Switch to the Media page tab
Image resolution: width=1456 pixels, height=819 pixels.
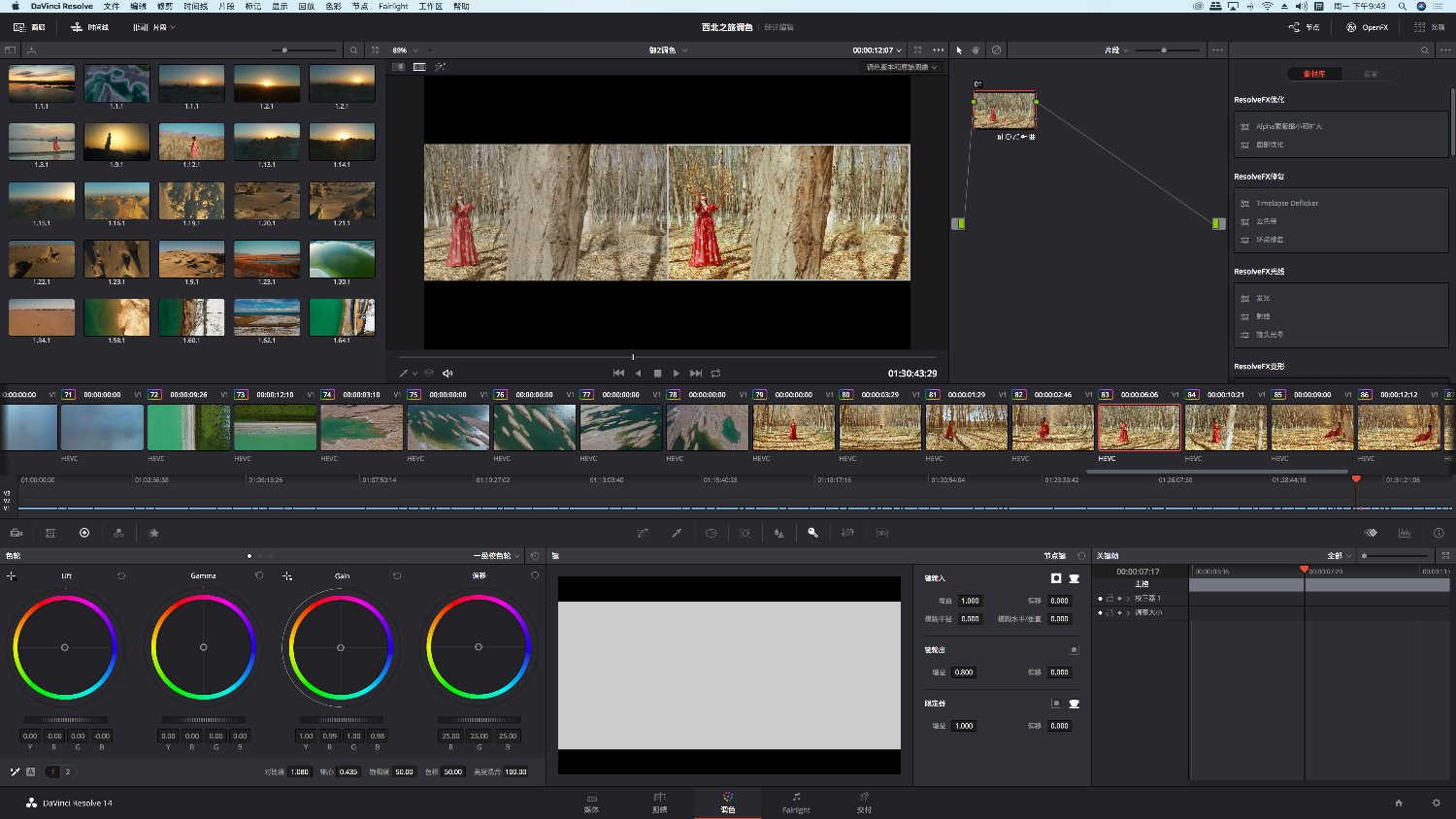[x=591, y=803]
